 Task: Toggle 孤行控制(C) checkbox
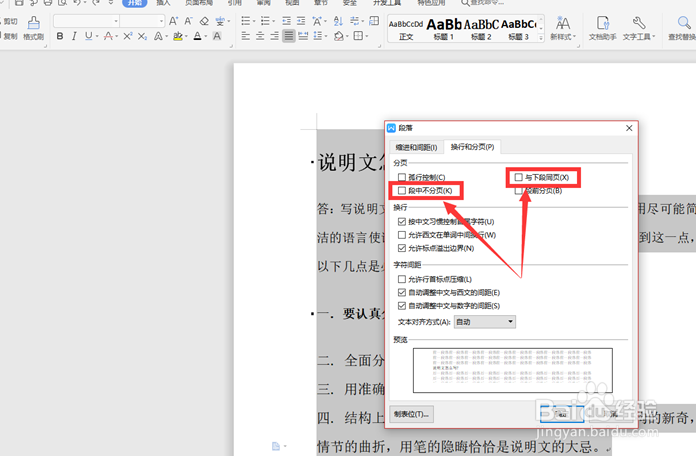[x=402, y=177]
